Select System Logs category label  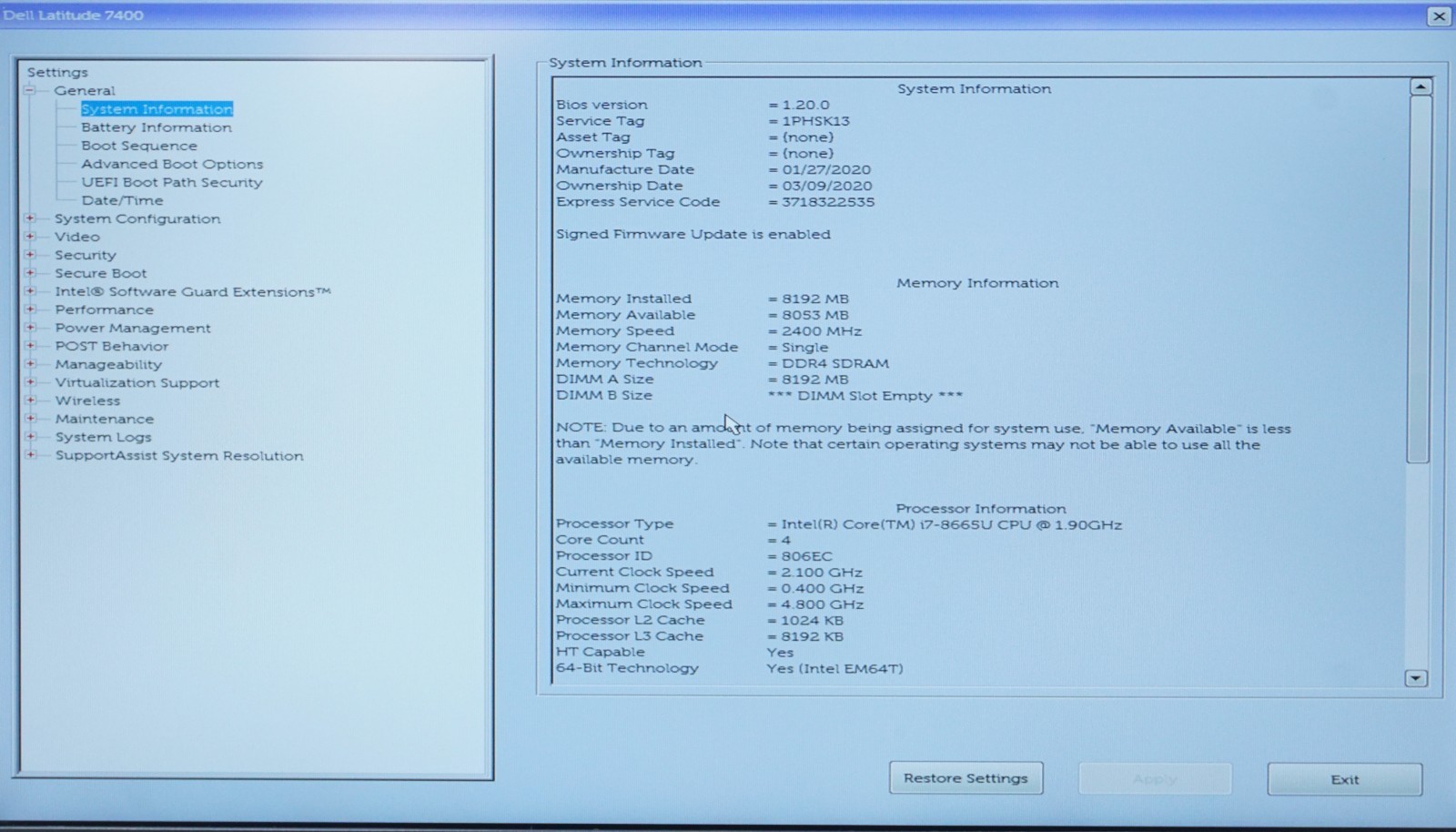click(104, 437)
